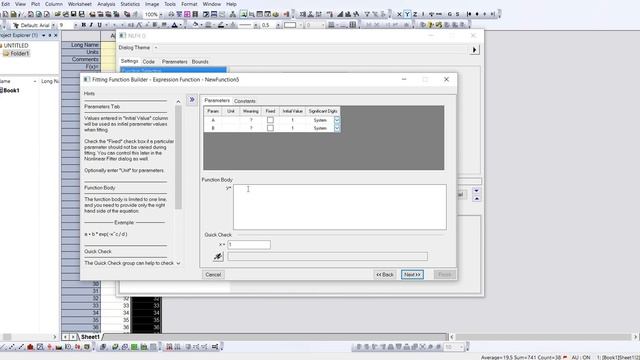640x360 pixels.
Task: Check the Fixed box for parameter A
Action: 270,120
